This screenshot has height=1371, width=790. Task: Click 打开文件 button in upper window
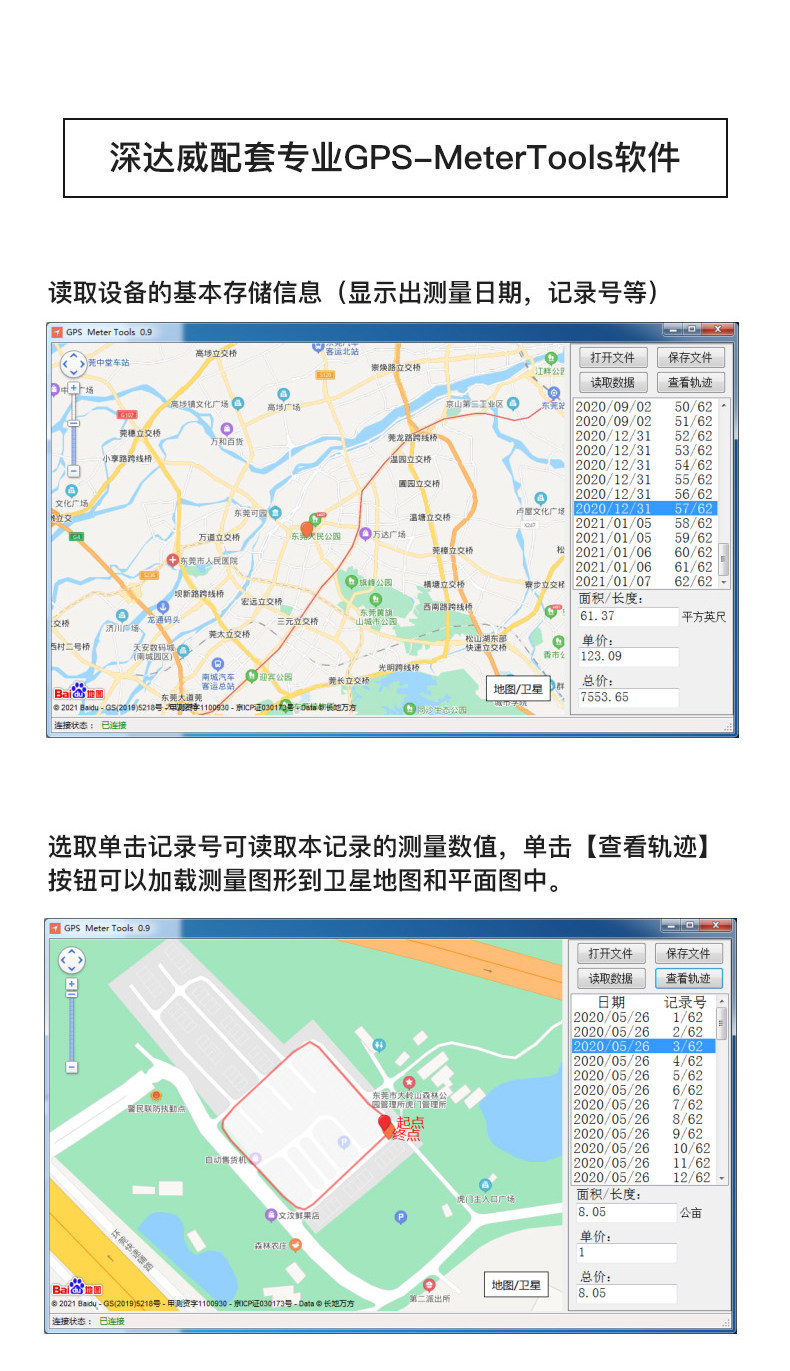613,358
